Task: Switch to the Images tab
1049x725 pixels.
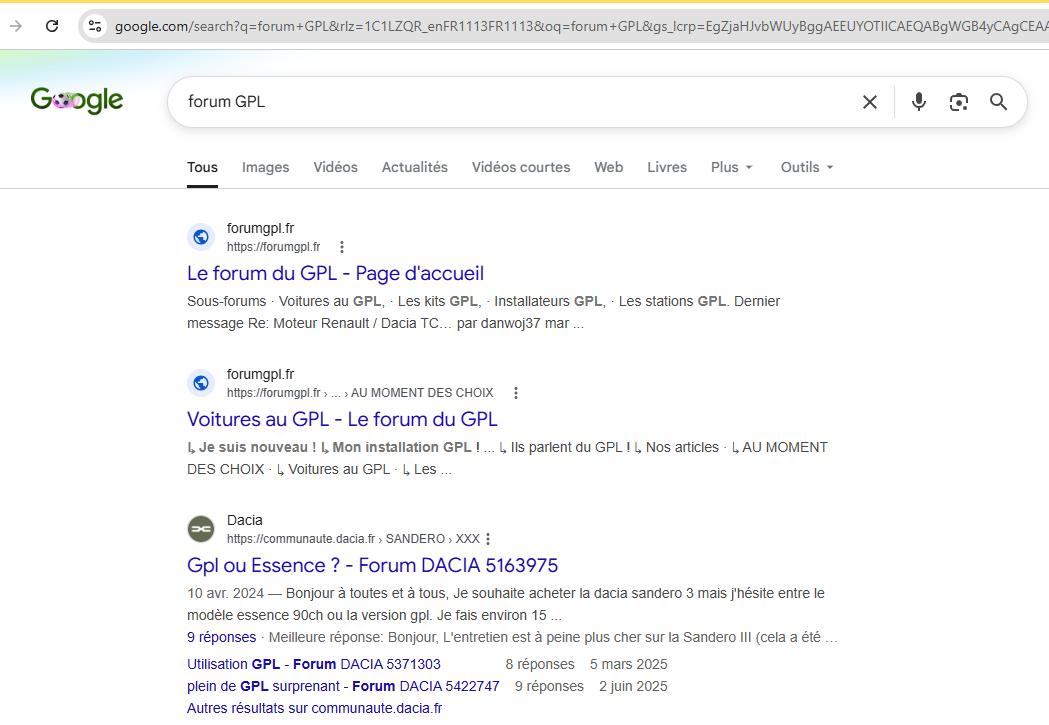Action: pos(266,167)
